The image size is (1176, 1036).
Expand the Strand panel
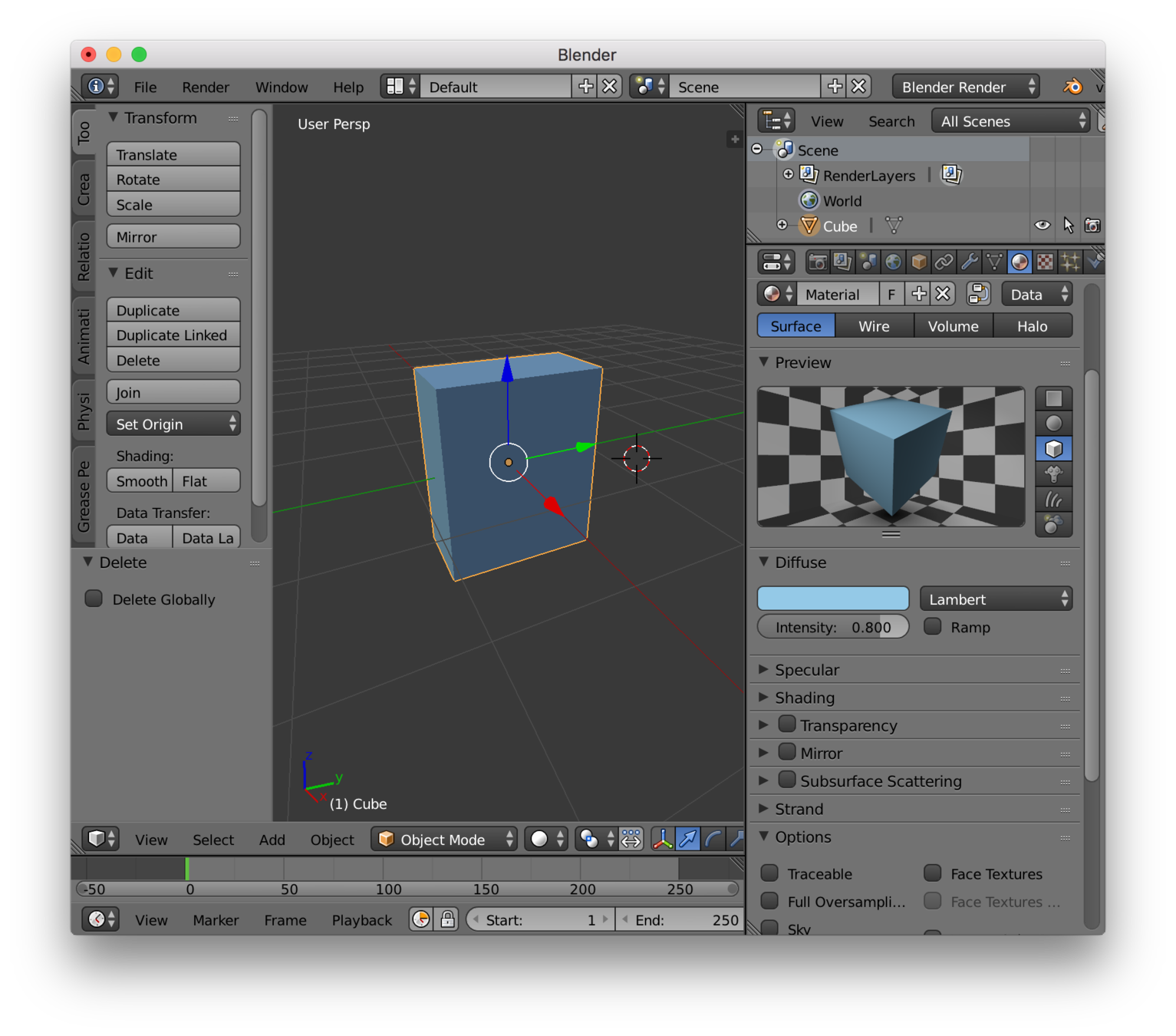tap(764, 808)
